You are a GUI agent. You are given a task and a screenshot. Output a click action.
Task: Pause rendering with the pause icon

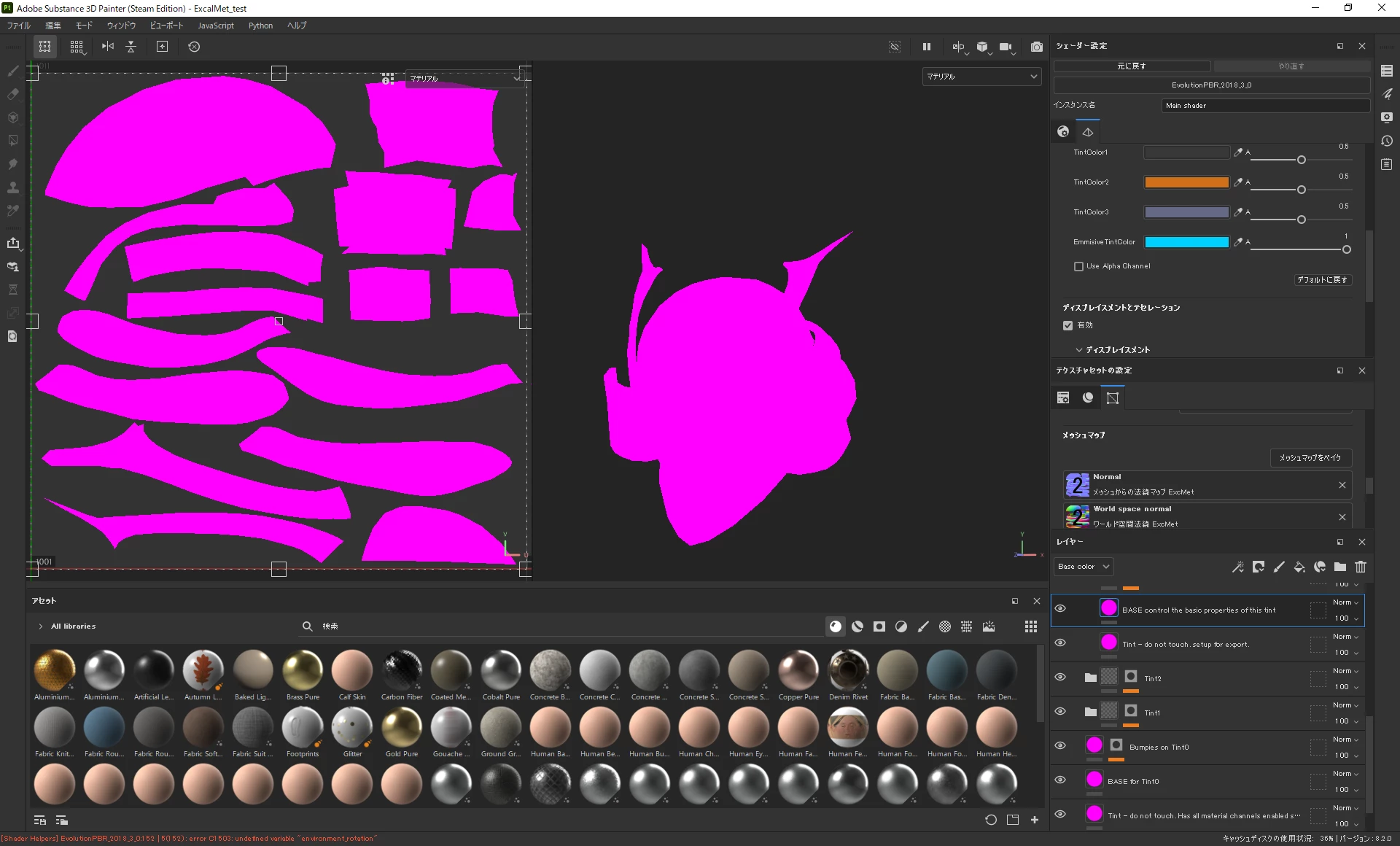pyautogui.click(x=926, y=47)
